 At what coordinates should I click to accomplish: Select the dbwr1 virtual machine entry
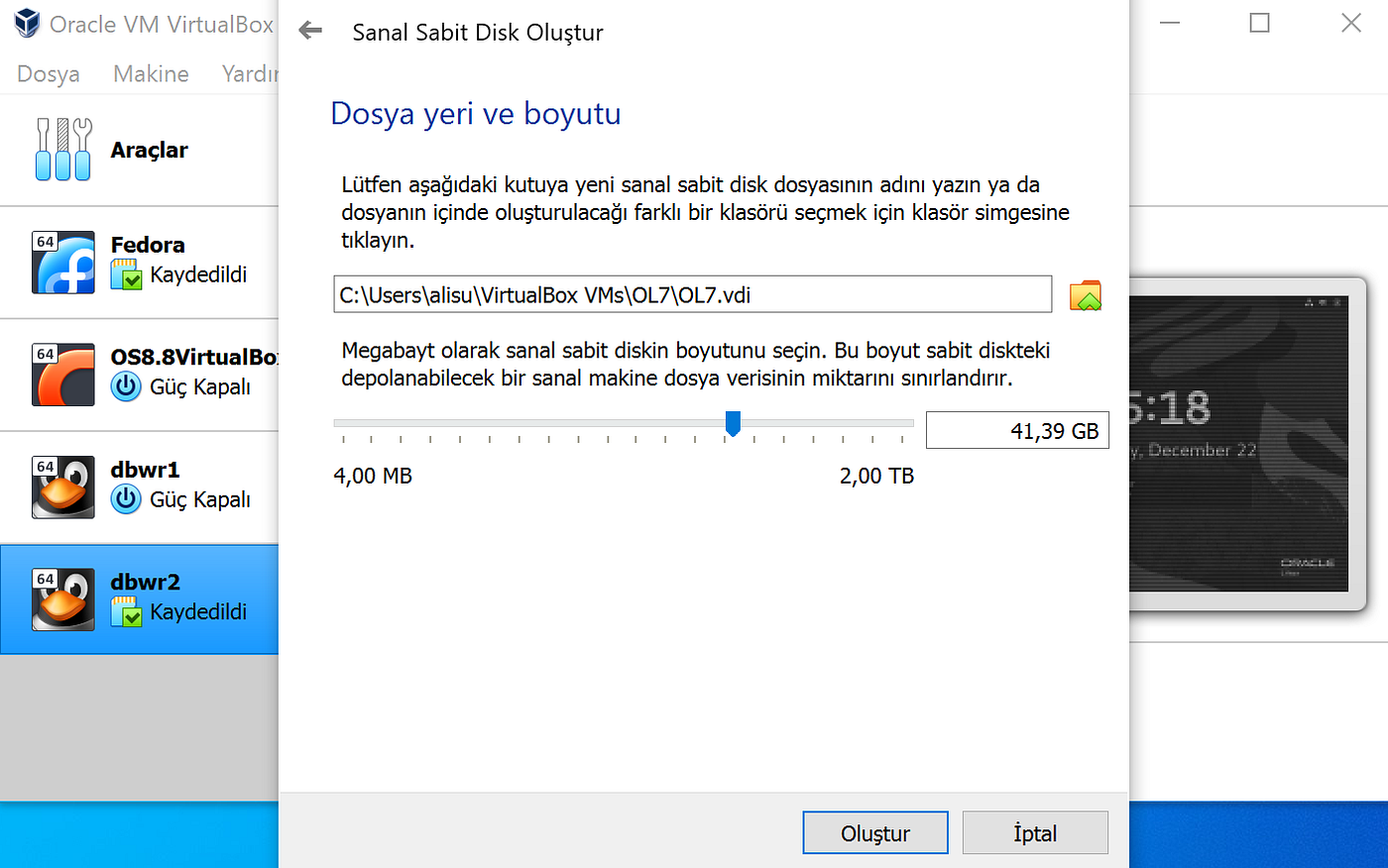[140, 488]
